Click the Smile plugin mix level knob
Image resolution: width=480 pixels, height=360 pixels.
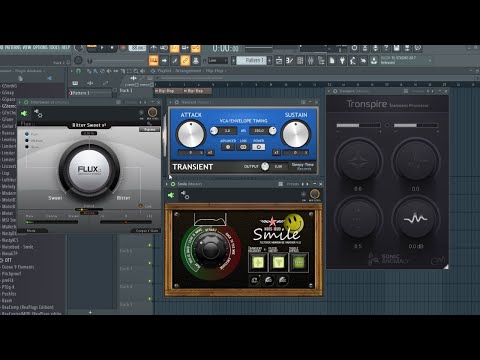coord(314,194)
